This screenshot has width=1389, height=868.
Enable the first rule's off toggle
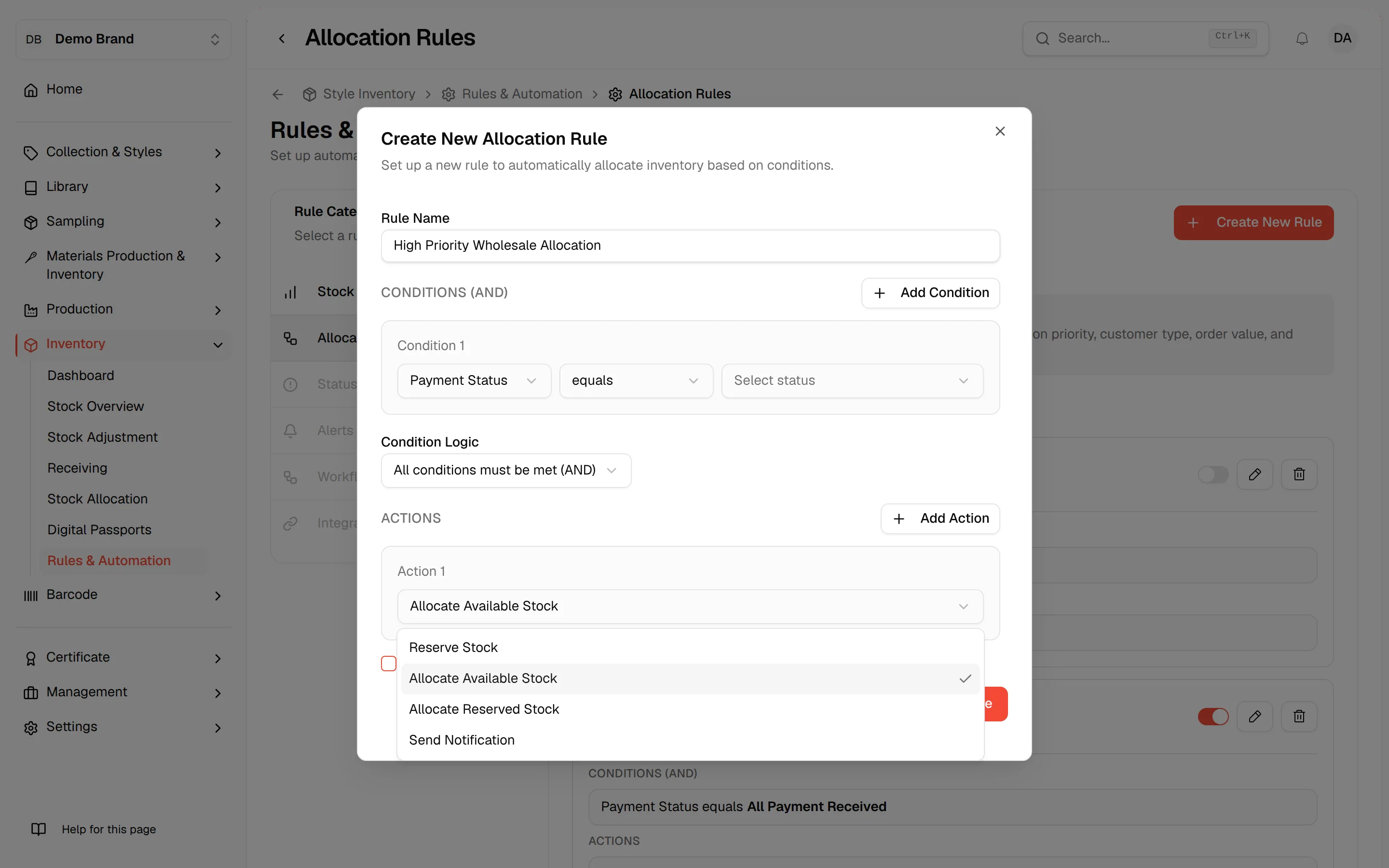1213,474
